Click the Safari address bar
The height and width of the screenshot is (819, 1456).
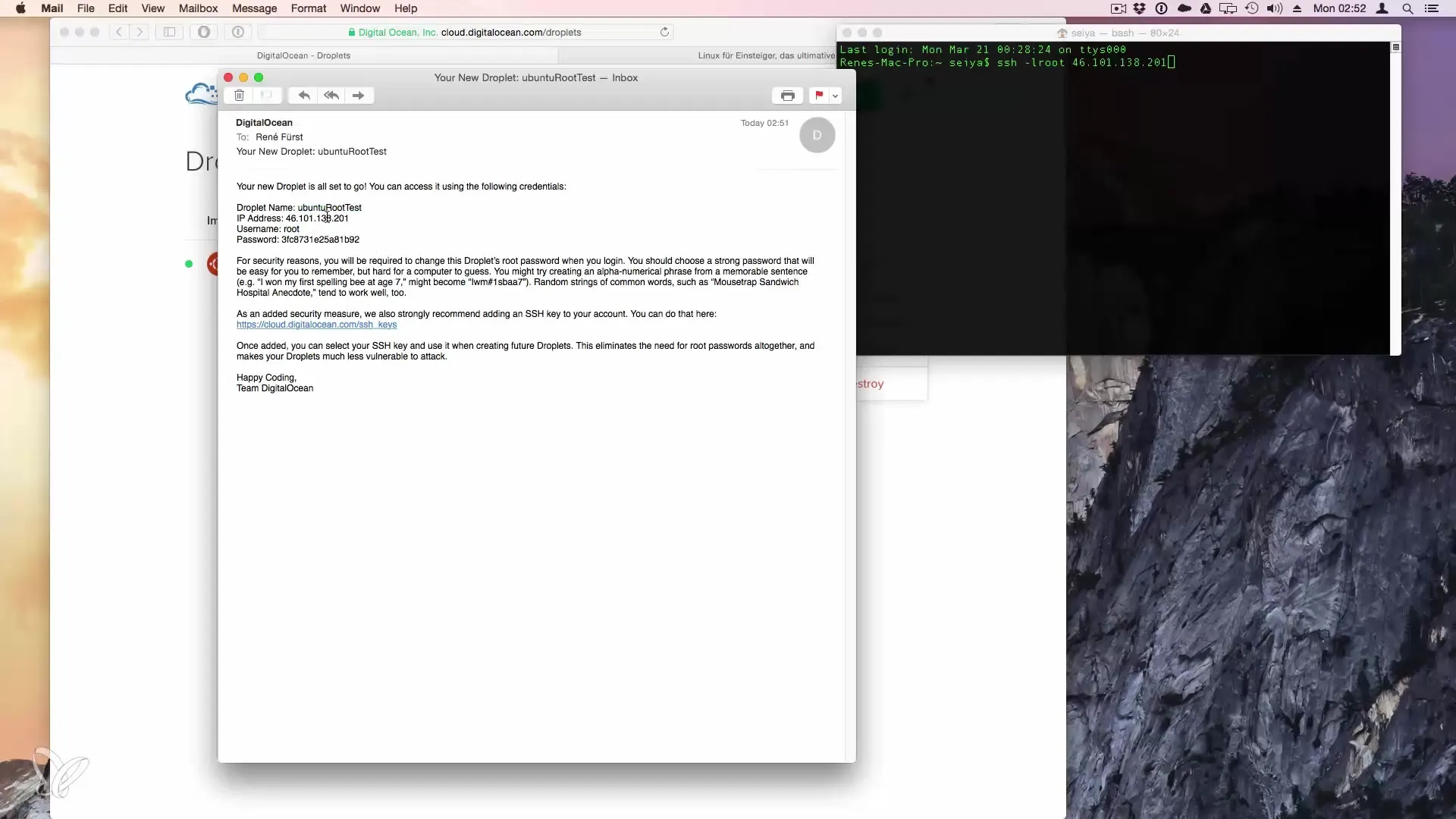tap(466, 32)
